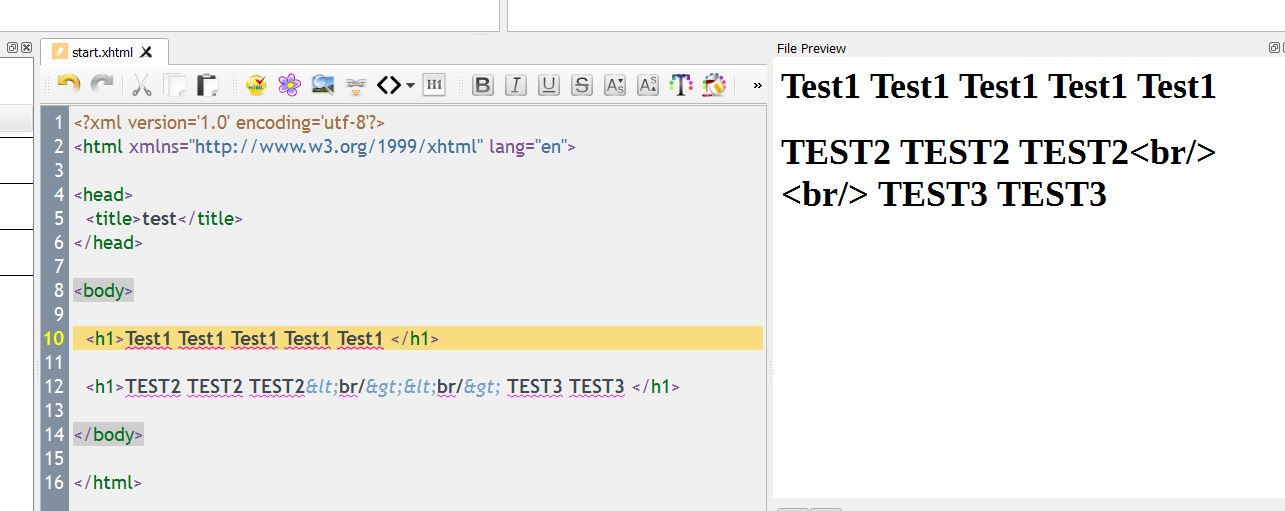Toggle Bold formatting
Image resolution: width=1285 pixels, height=511 pixels.
point(483,85)
